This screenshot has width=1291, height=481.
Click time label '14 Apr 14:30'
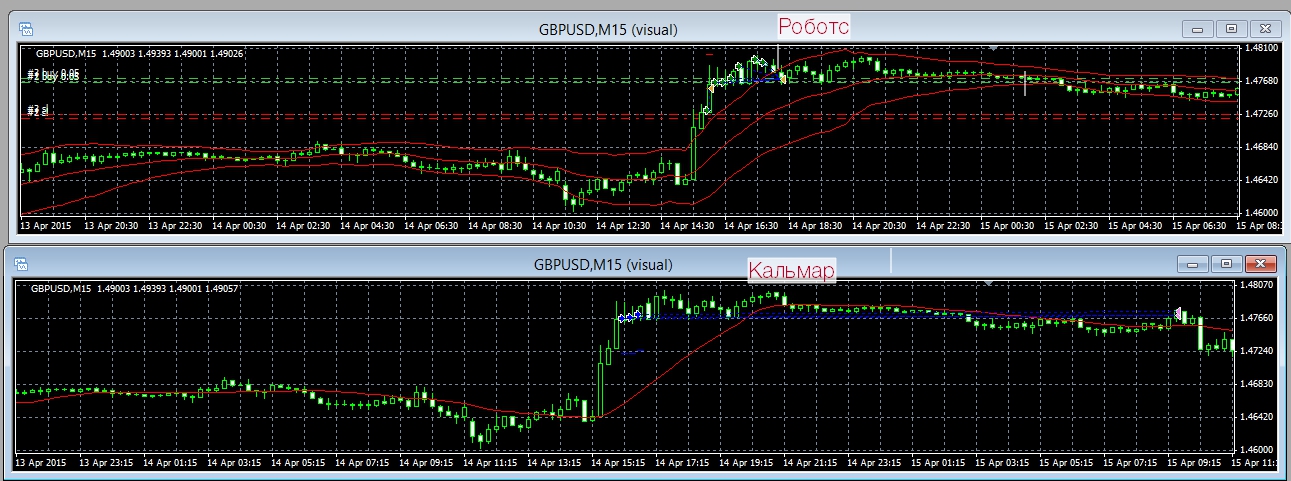tap(687, 226)
